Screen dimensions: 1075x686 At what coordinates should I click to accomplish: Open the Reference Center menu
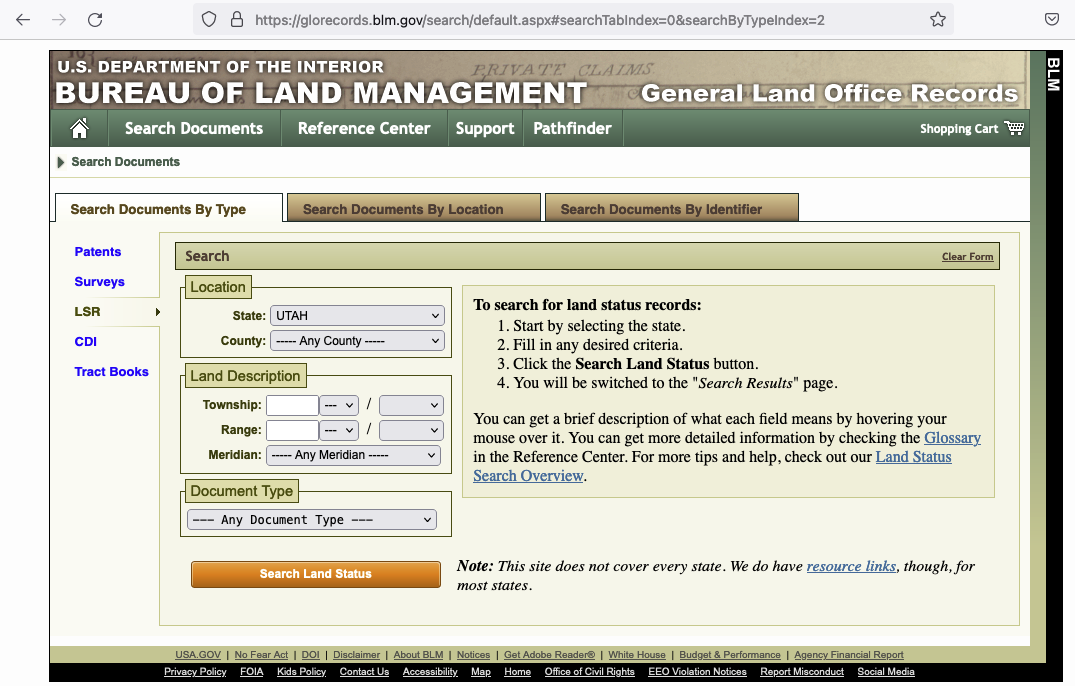(364, 128)
